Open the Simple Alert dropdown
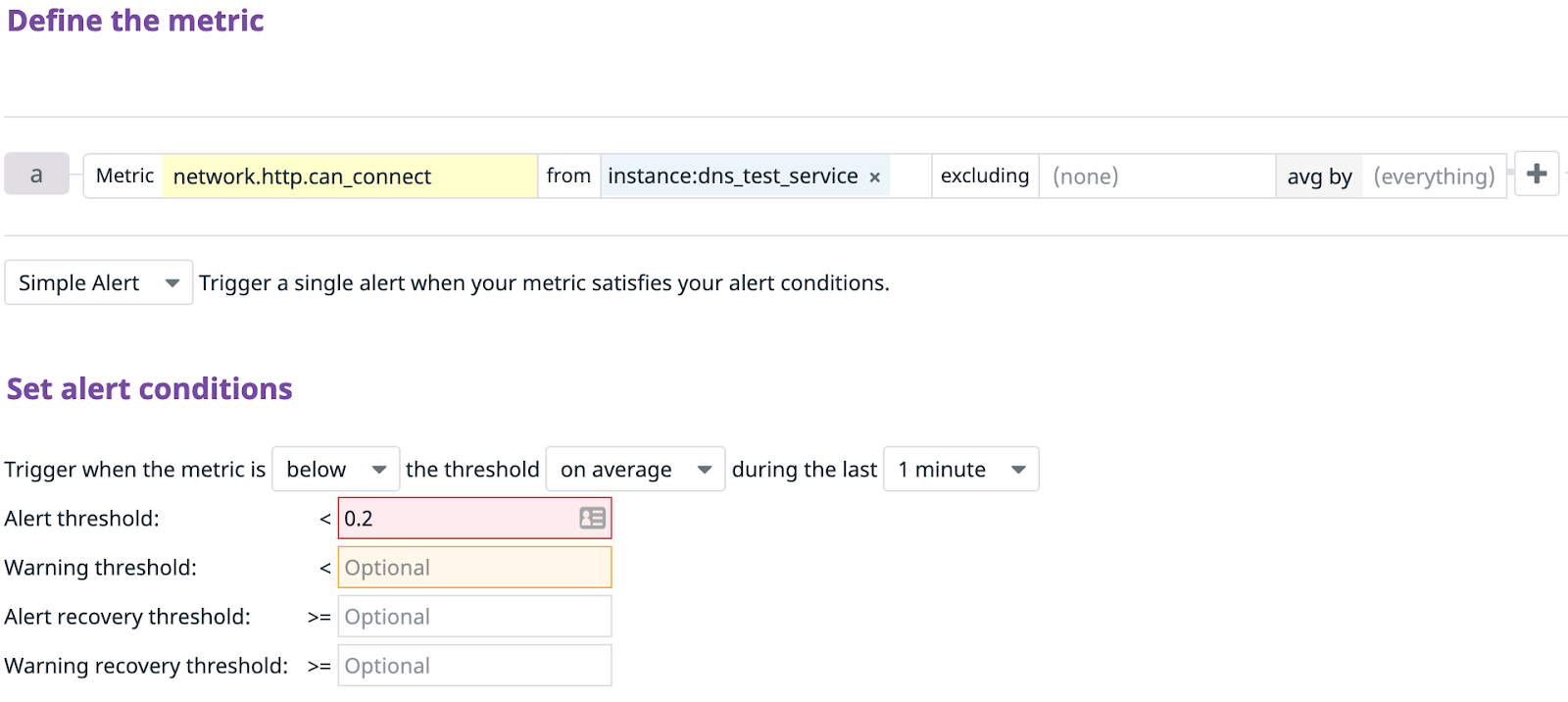 tap(99, 282)
